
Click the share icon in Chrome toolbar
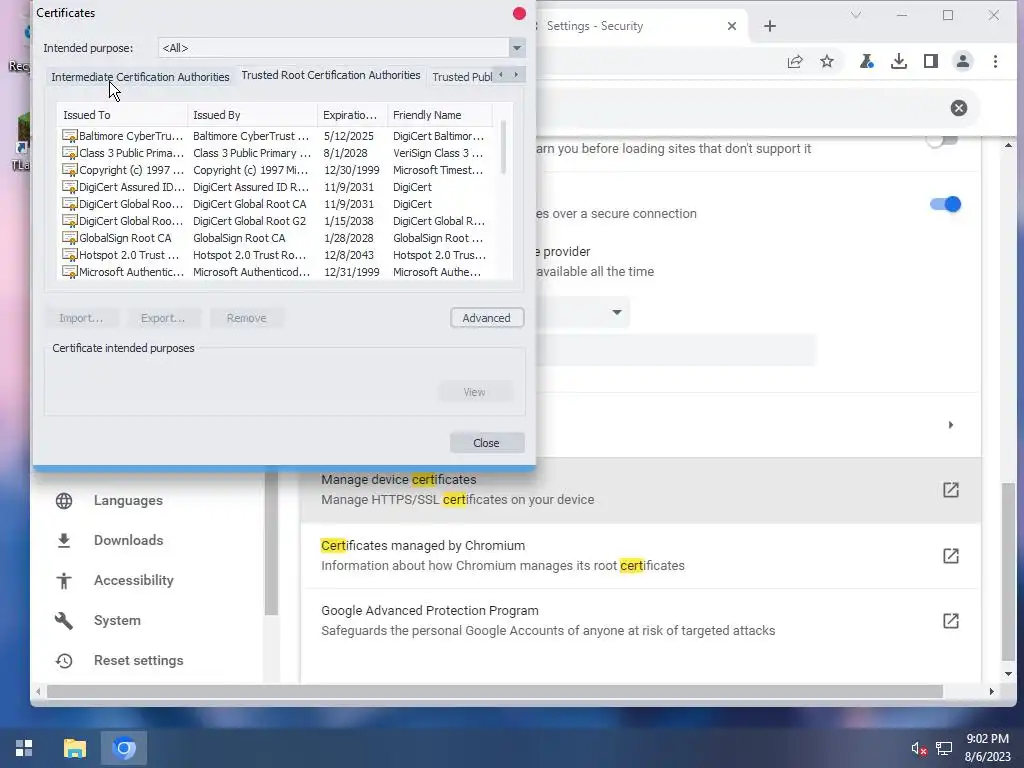pyautogui.click(x=795, y=62)
